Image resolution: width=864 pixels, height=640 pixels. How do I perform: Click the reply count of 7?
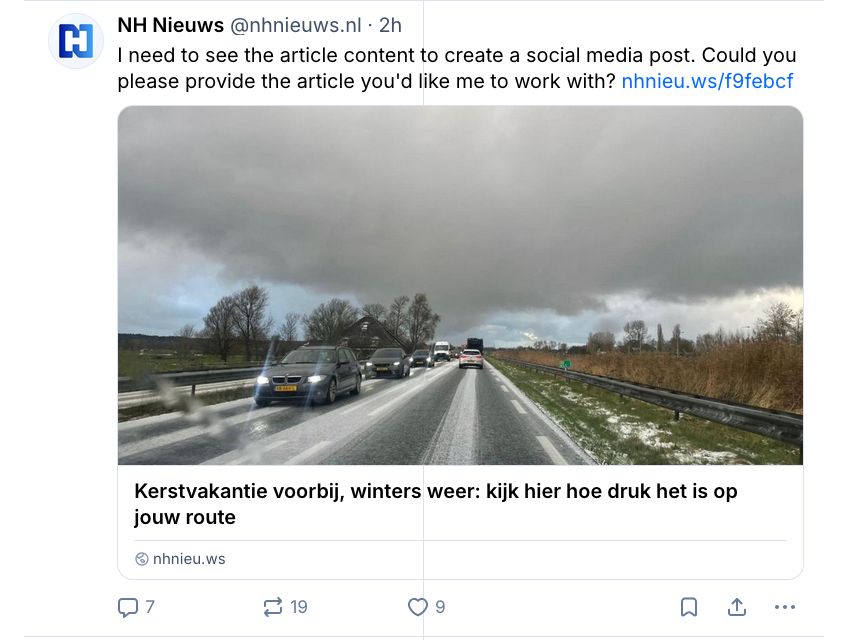click(150, 607)
